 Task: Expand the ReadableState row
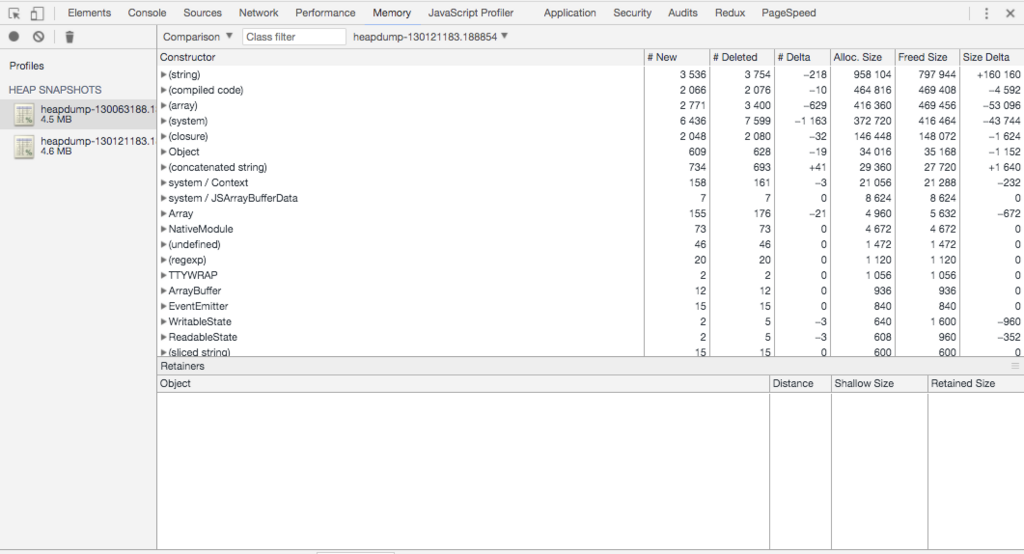(163, 337)
